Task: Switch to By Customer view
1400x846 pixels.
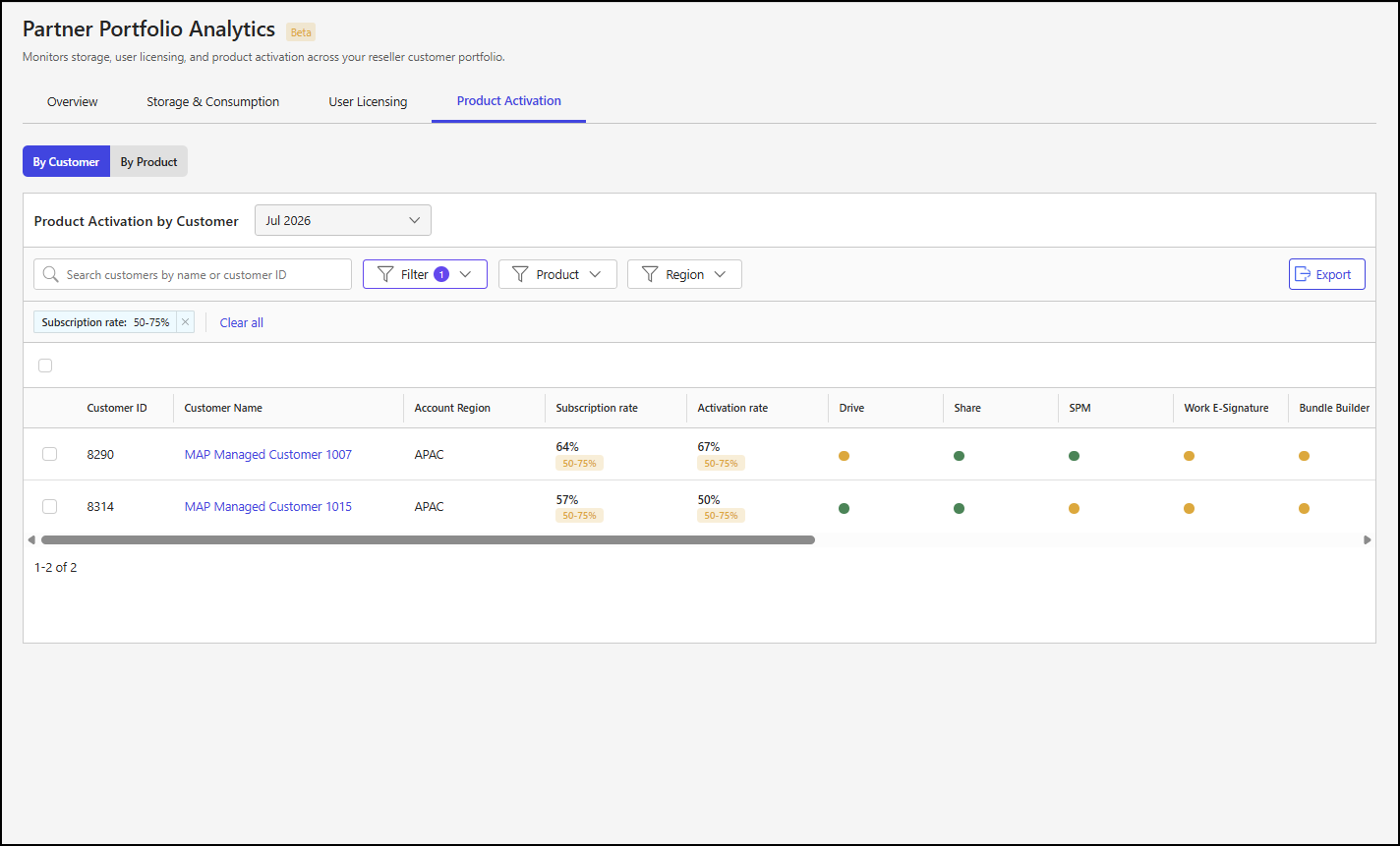Action: (x=66, y=162)
